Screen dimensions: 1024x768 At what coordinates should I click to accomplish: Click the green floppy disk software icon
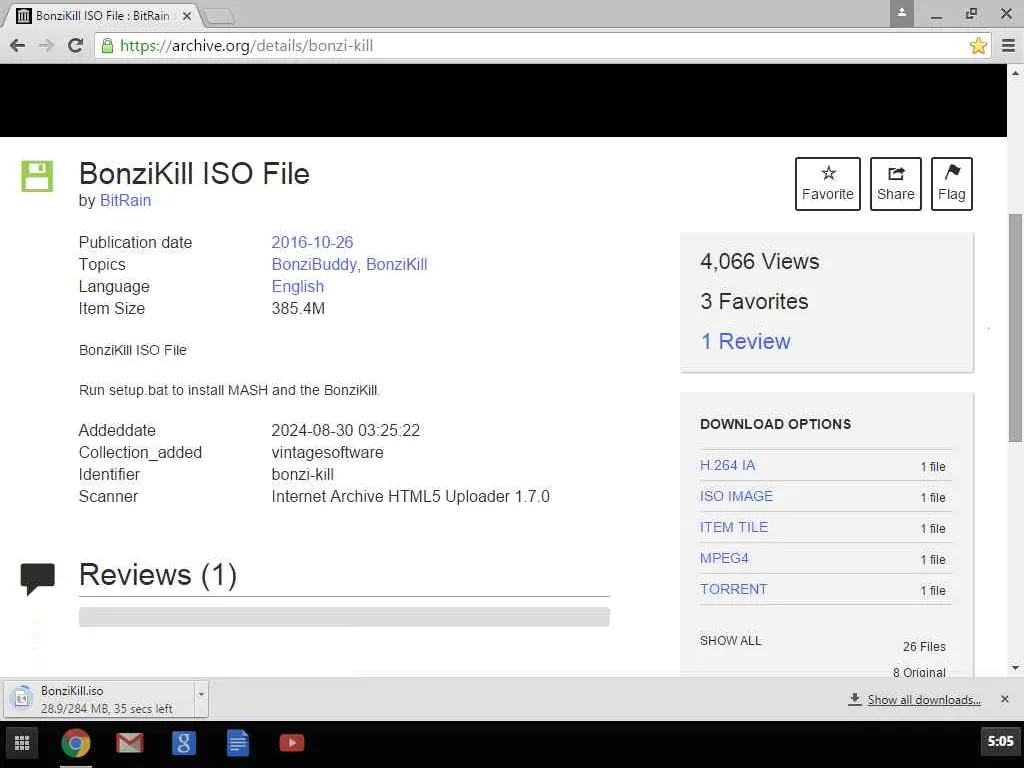pyautogui.click(x=37, y=176)
